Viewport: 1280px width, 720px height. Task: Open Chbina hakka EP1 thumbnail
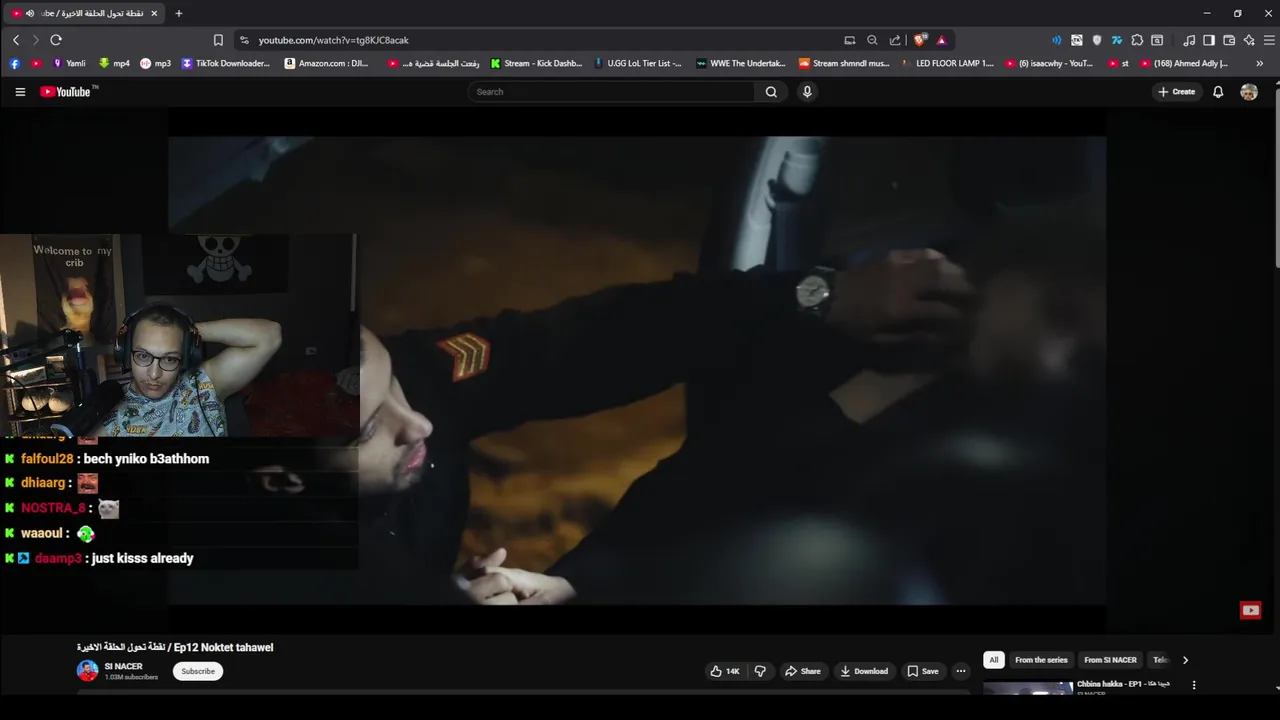tap(1028, 687)
